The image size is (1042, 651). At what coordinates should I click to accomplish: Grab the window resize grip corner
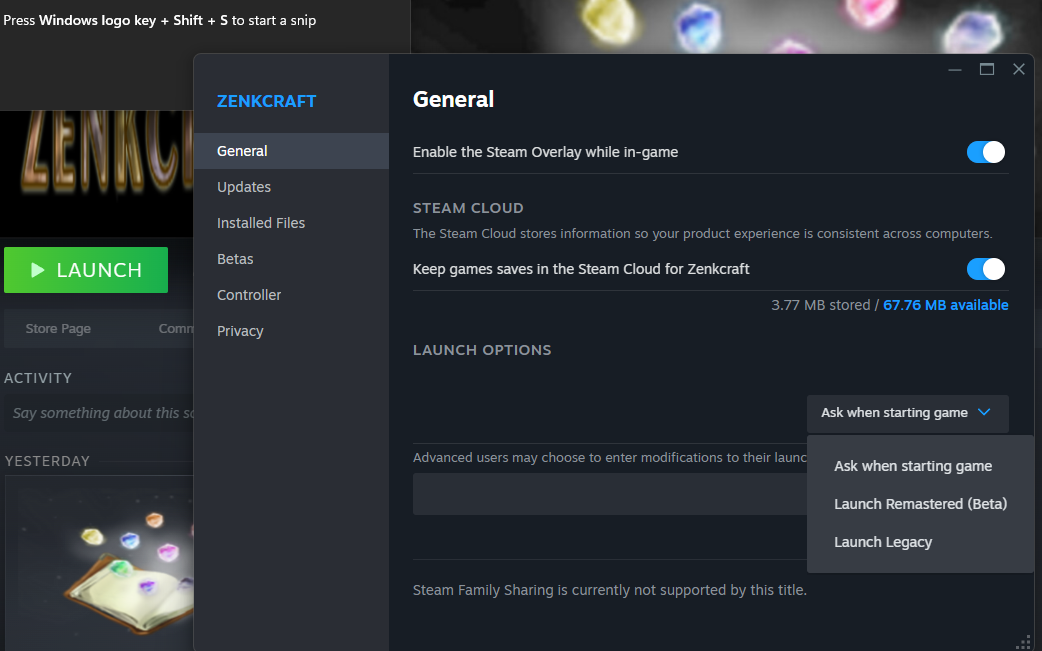[1023, 642]
